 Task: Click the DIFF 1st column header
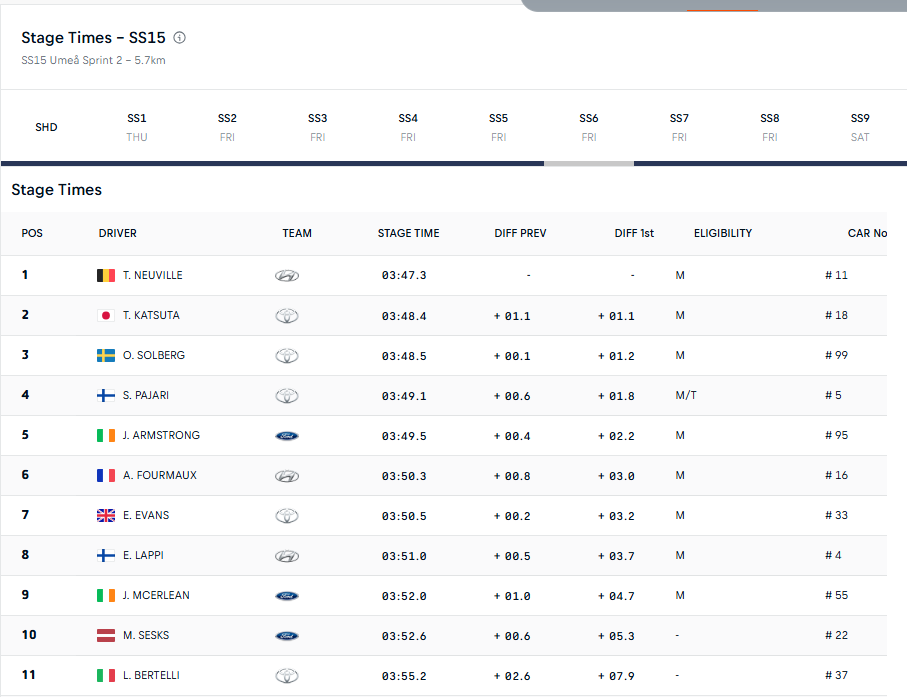(x=634, y=233)
